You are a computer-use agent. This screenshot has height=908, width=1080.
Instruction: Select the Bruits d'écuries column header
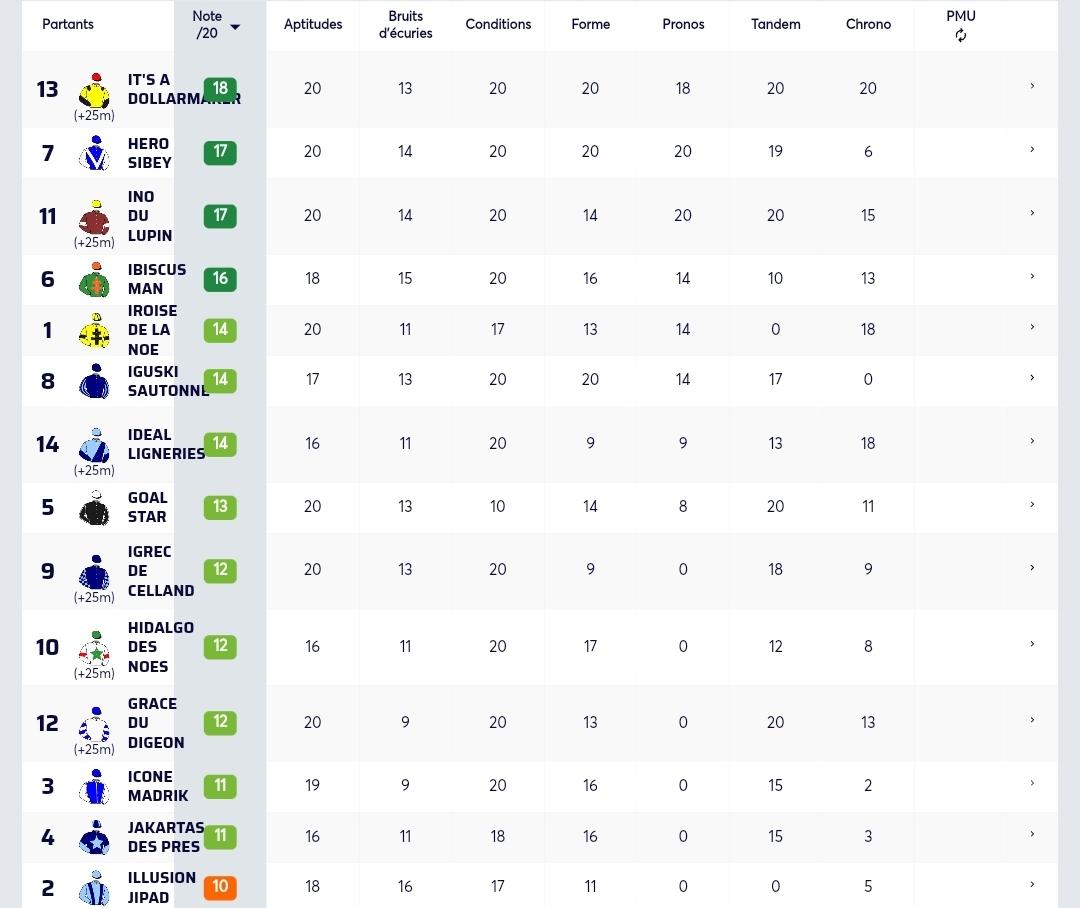(405, 24)
